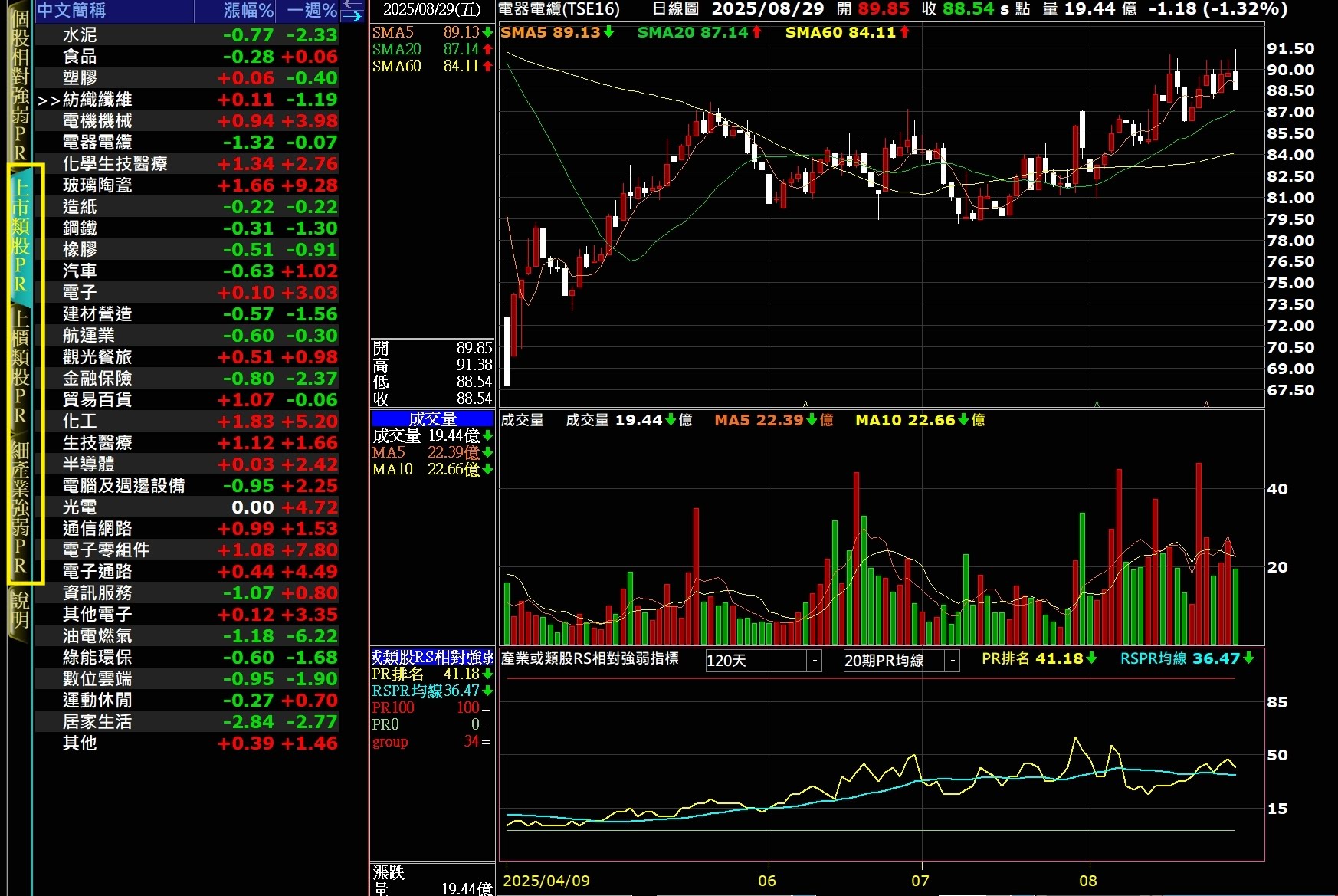The height and width of the screenshot is (896, 1338).
Task: Click the green down arrow beside SMA5 legend
Action: pyautogui.click(x=608, y=32)
